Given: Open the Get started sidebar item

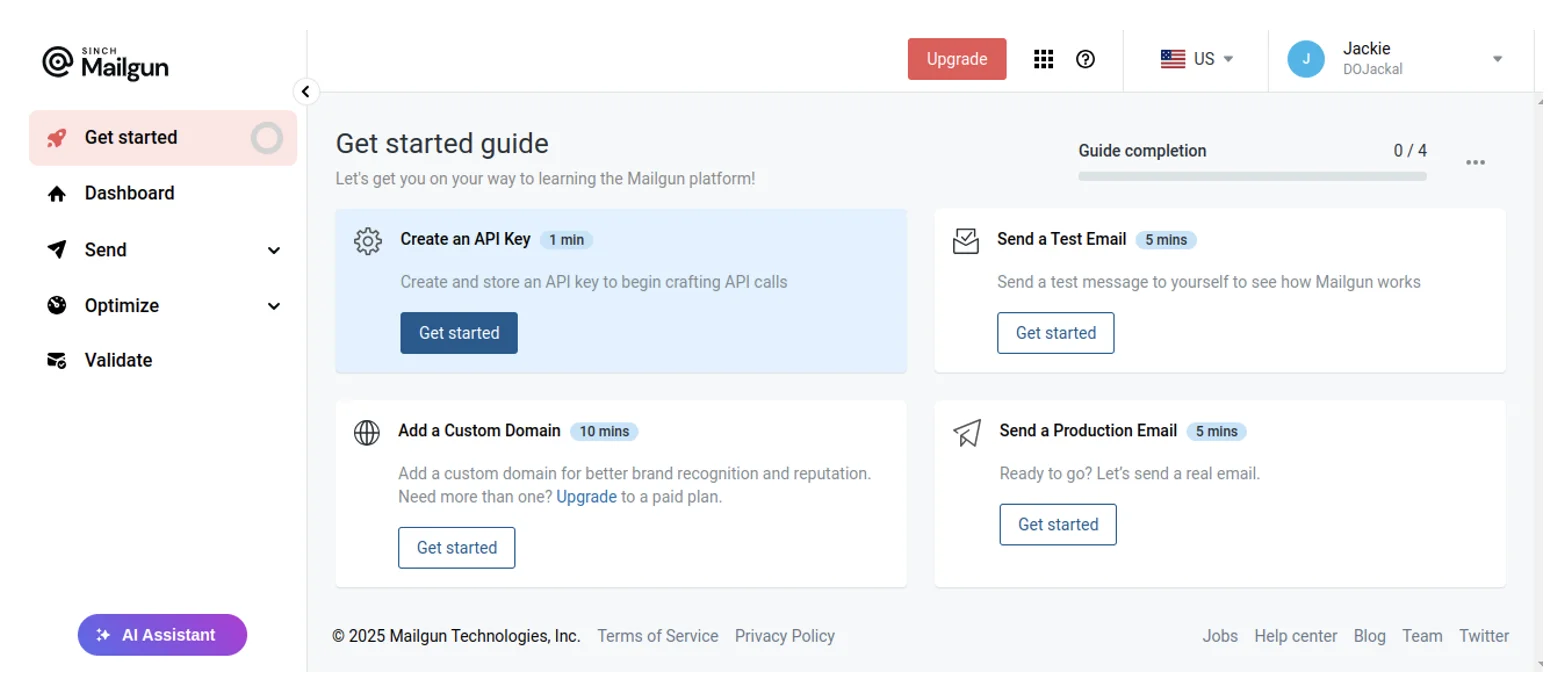Looking at the screenshot, I should click(163, 138).
